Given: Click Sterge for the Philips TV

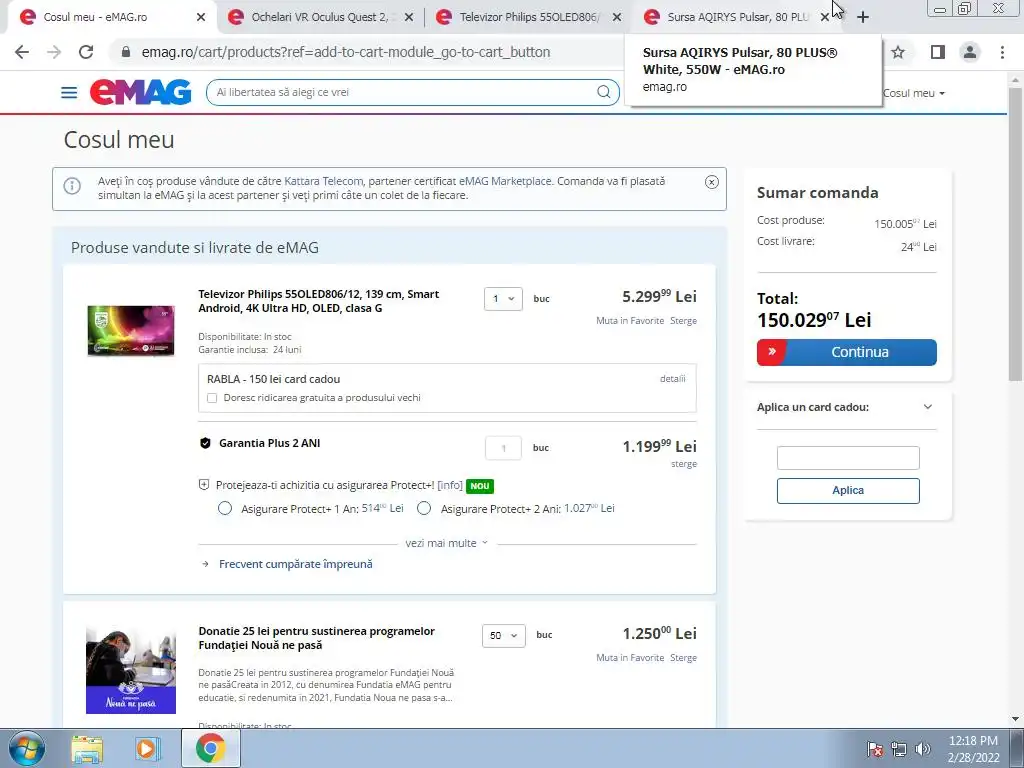Looking at the screenshot, I should point(683,321).
